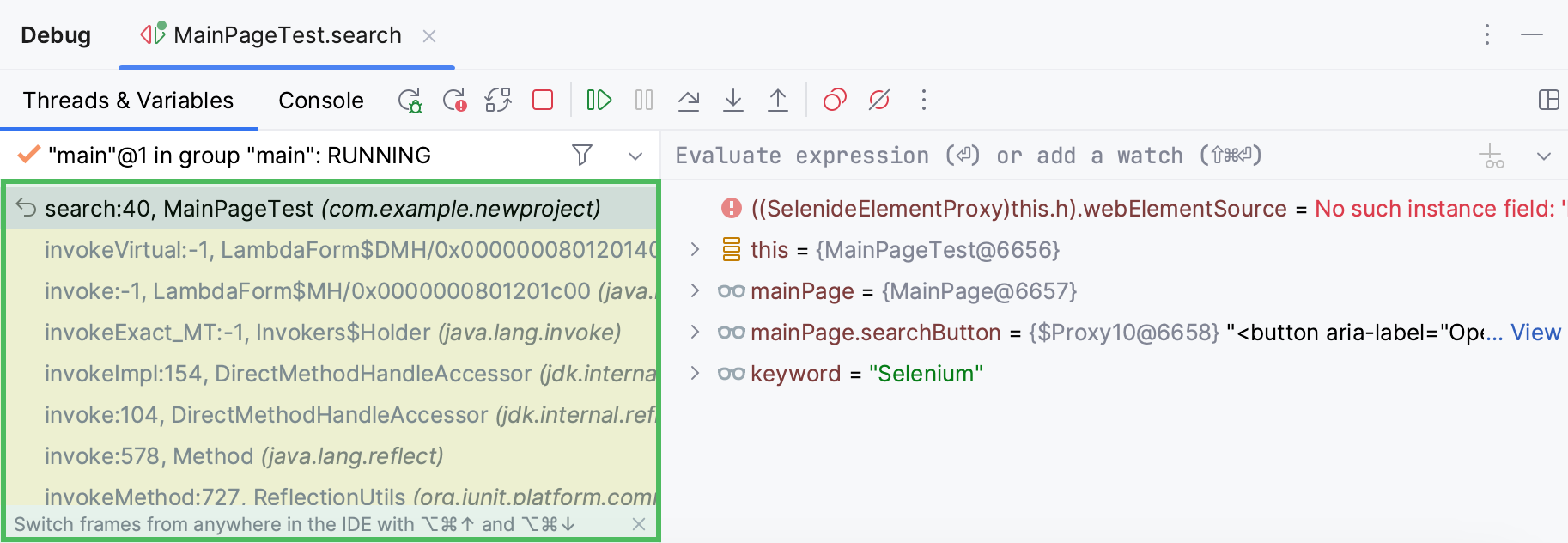
Task: Click Rerun failed tests icon
Action: 455,101
